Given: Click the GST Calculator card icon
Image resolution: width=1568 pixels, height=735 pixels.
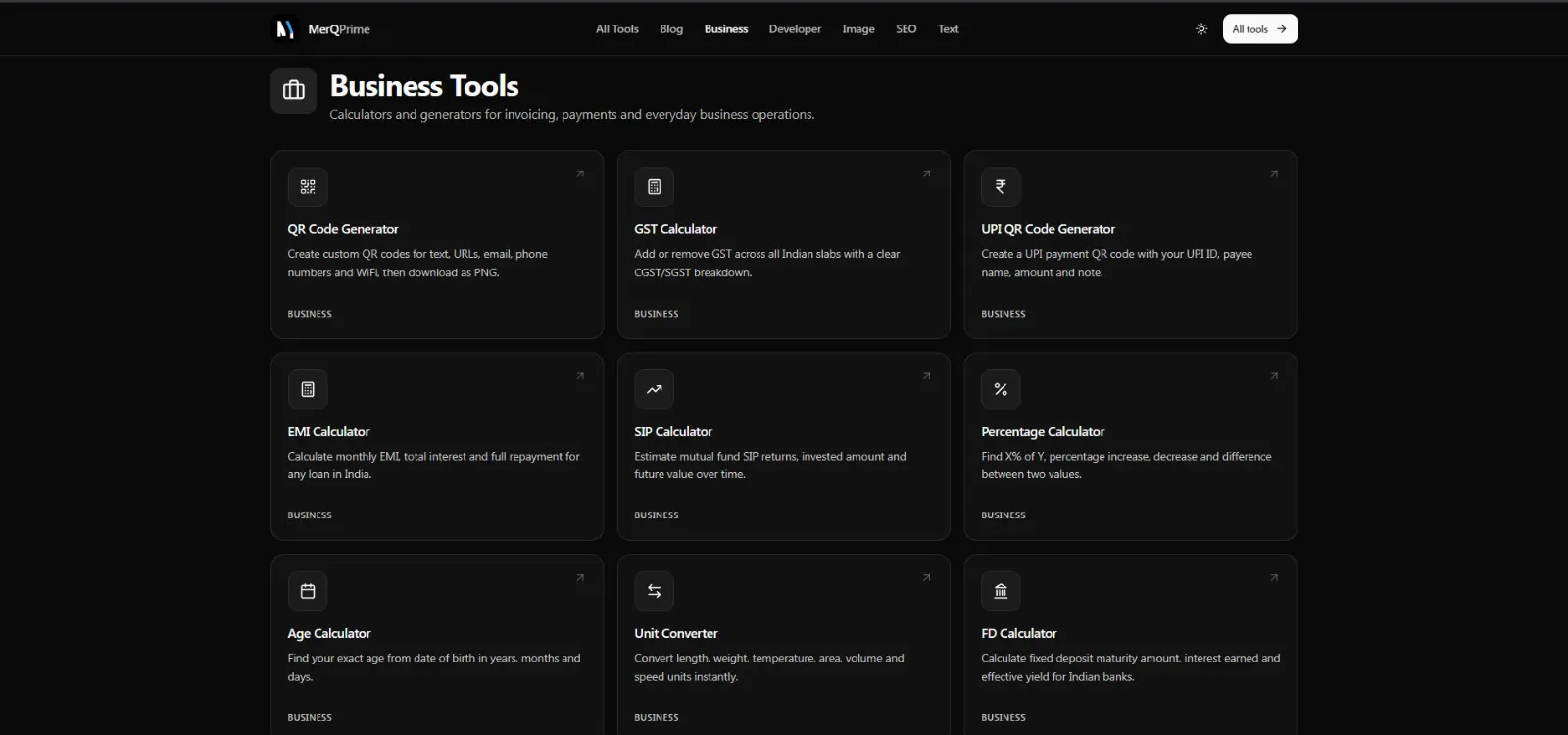Looking at the screenshot, I should click(654, 187).
